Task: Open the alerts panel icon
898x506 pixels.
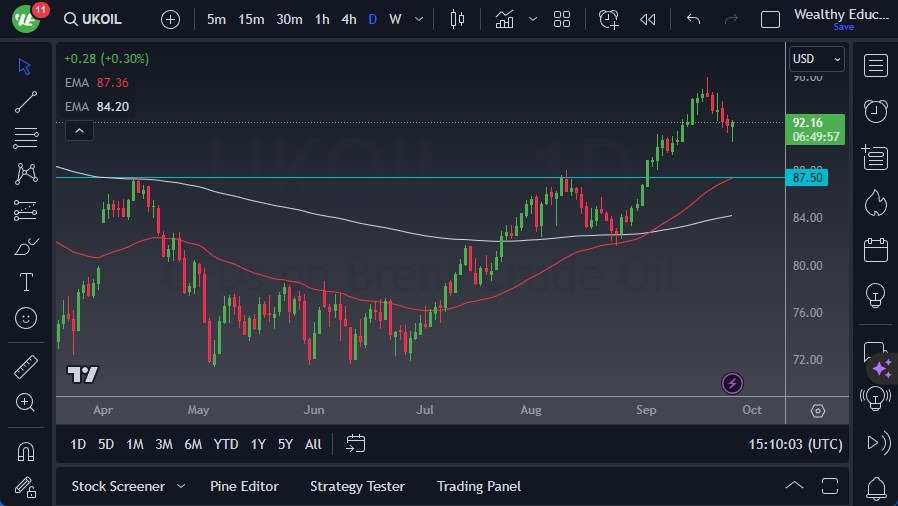Action: point(876,110)
